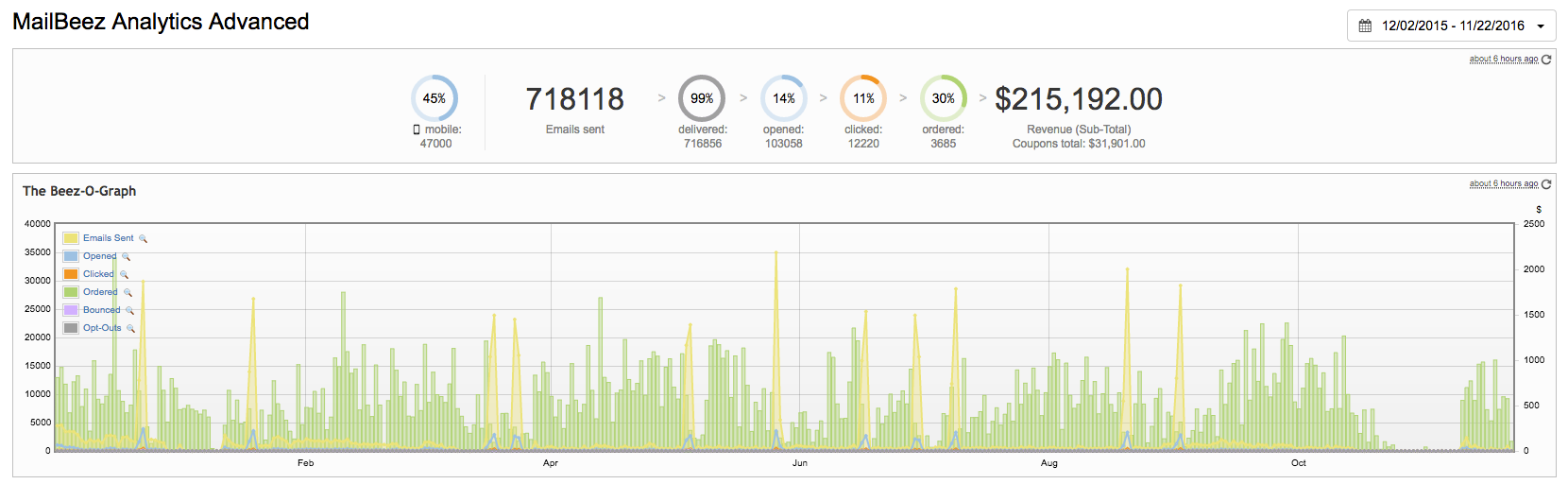Click the opened count 103058
Screen dimensions: 1568x484
tap(784, 144)
